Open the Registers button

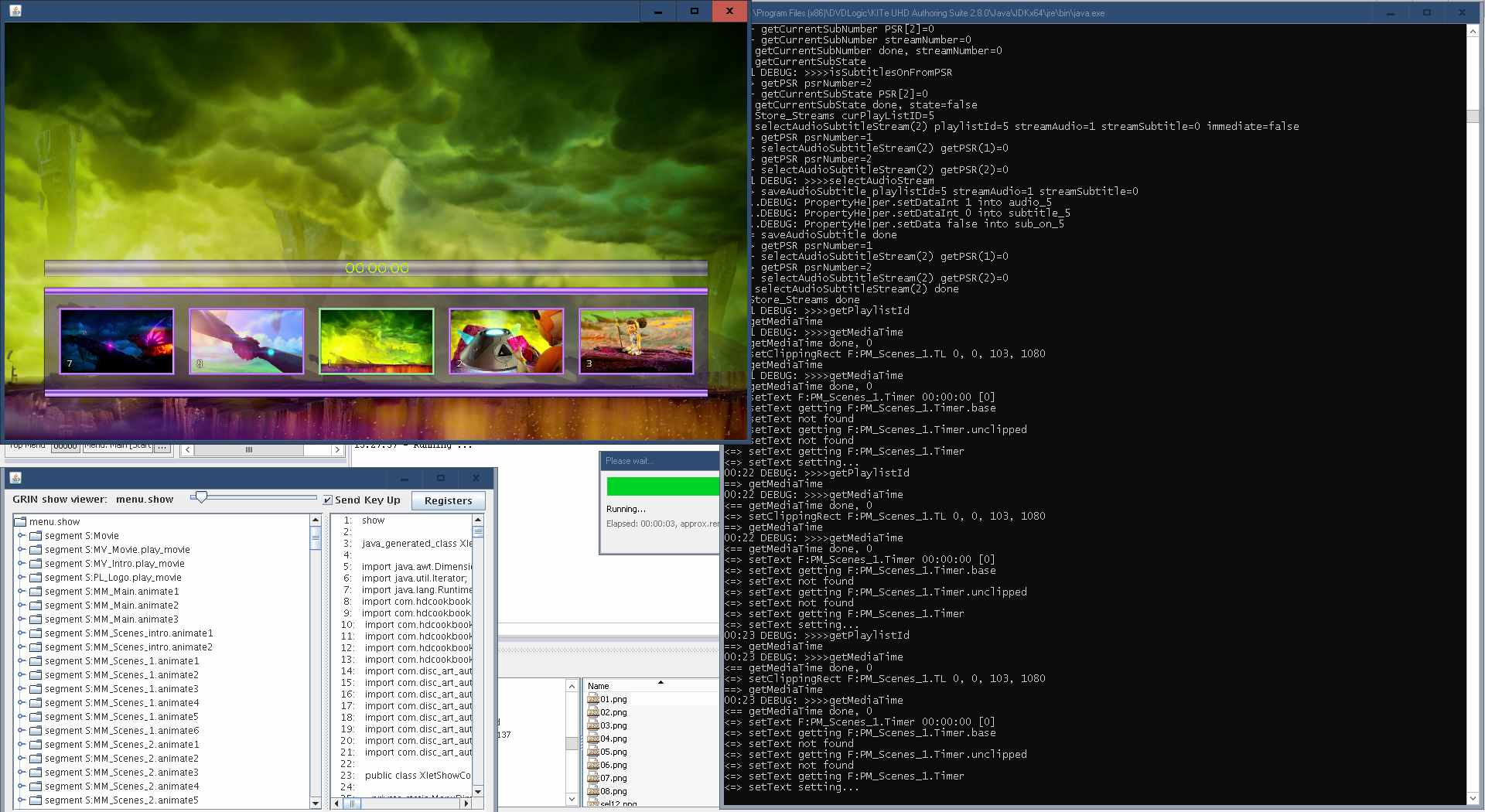click(x=448, y=500)
